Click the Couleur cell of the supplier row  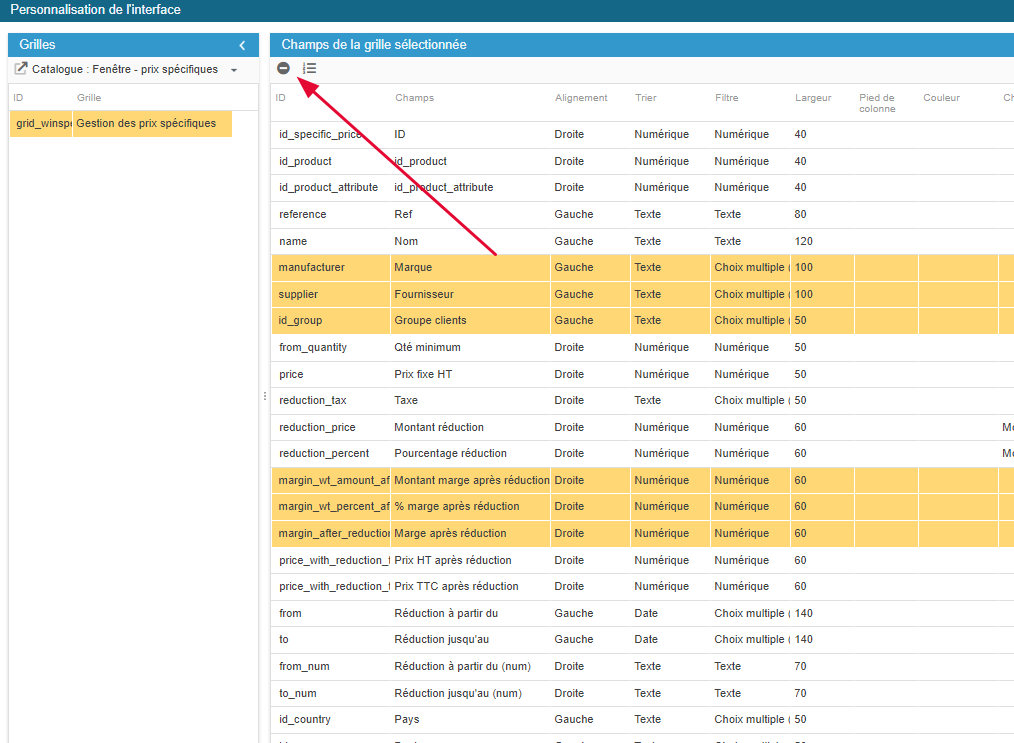957,295
